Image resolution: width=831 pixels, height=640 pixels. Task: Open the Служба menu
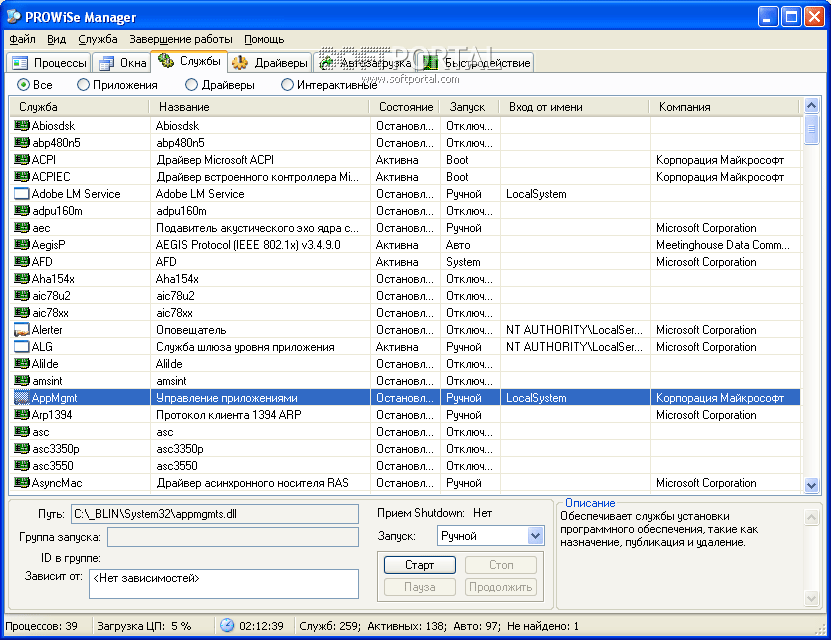98,39
